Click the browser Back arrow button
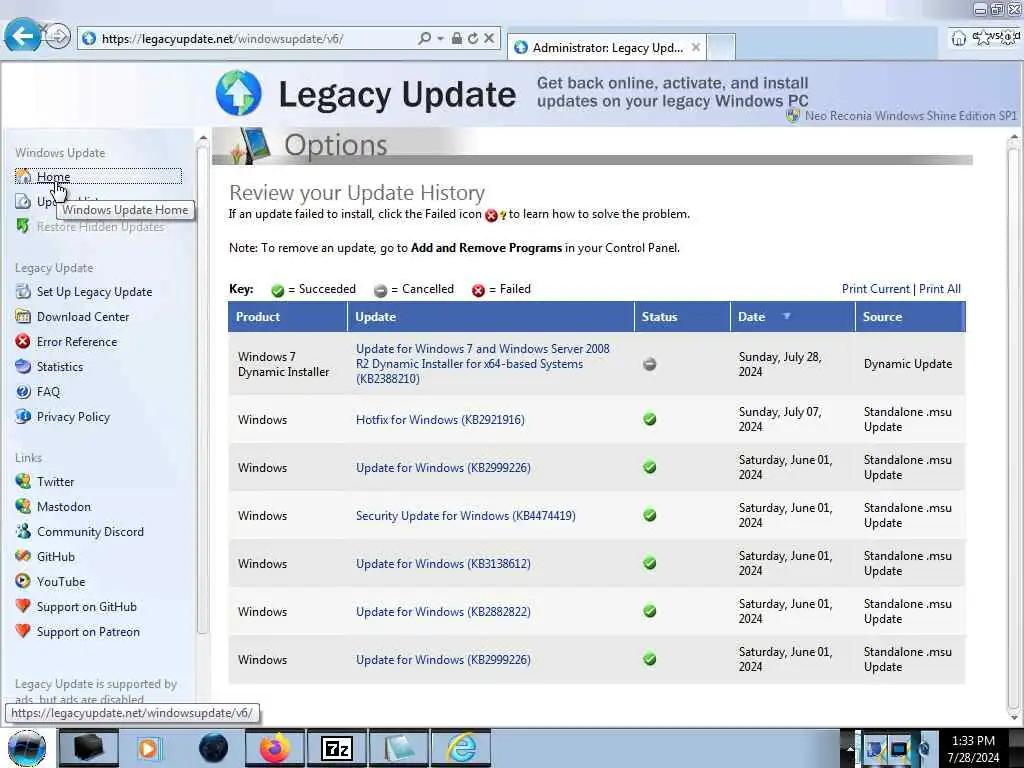Screen dimensions: 1024x768 (x=23, y=36)
